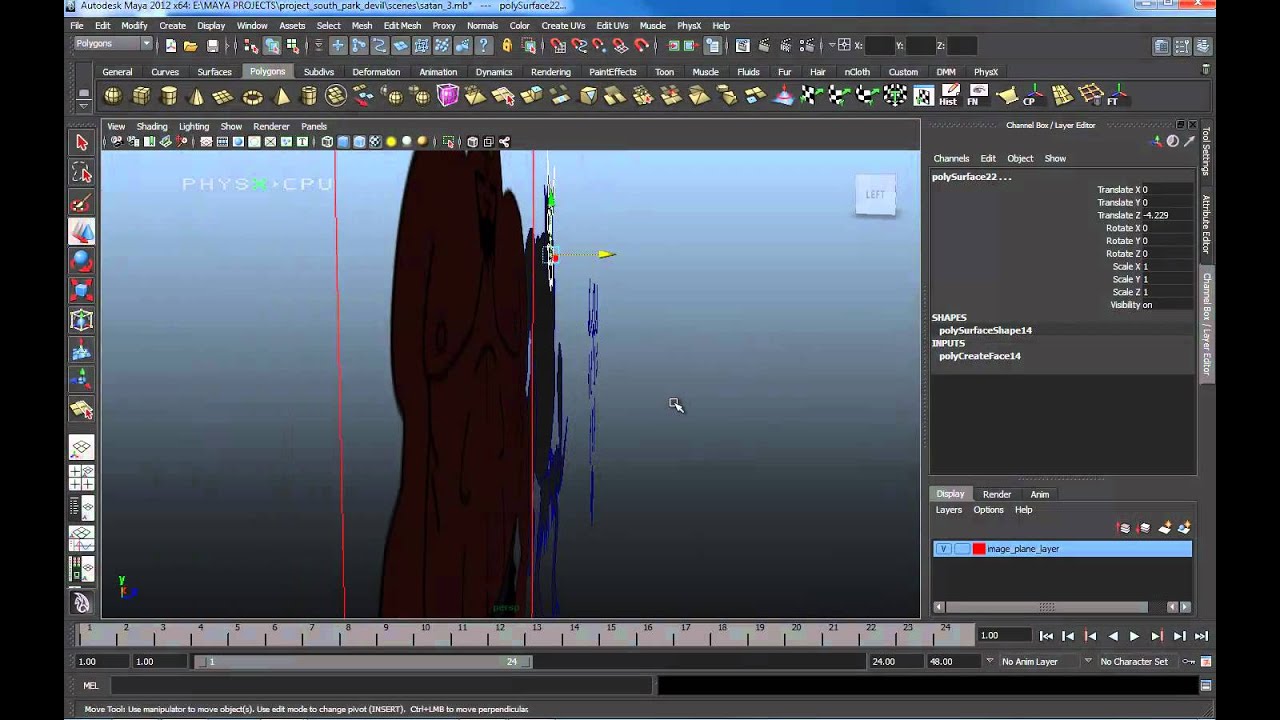Toggle textured display checker icon in viewport toolbar
Image resolution: width=1280 pixels, height=720 pixels.
pos(375,142)
